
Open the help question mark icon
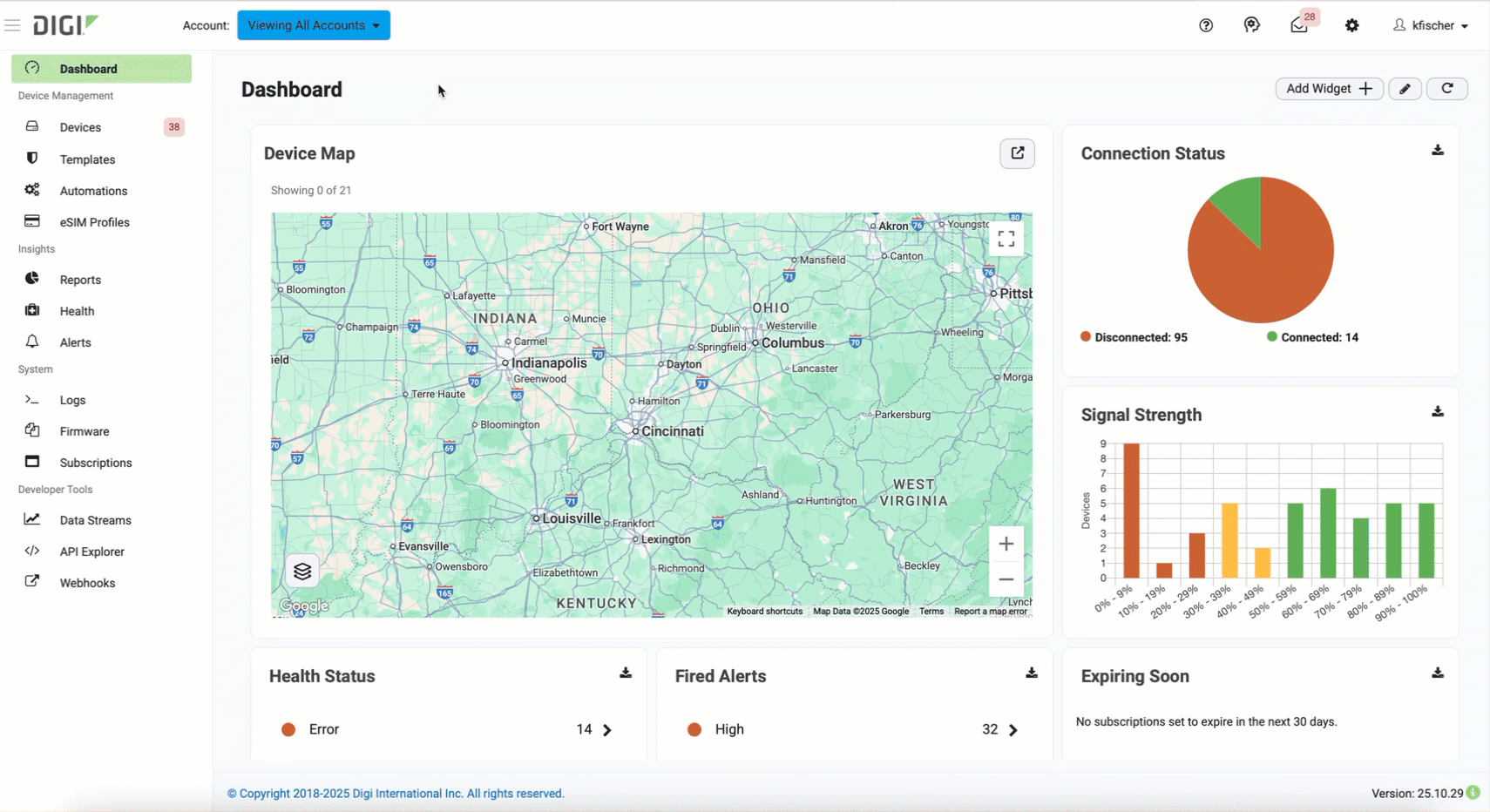pos(1206,25)
